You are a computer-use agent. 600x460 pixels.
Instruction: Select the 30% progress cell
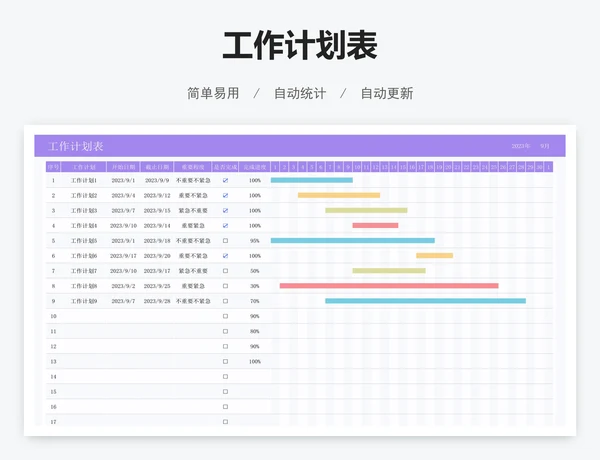(255, 286)
